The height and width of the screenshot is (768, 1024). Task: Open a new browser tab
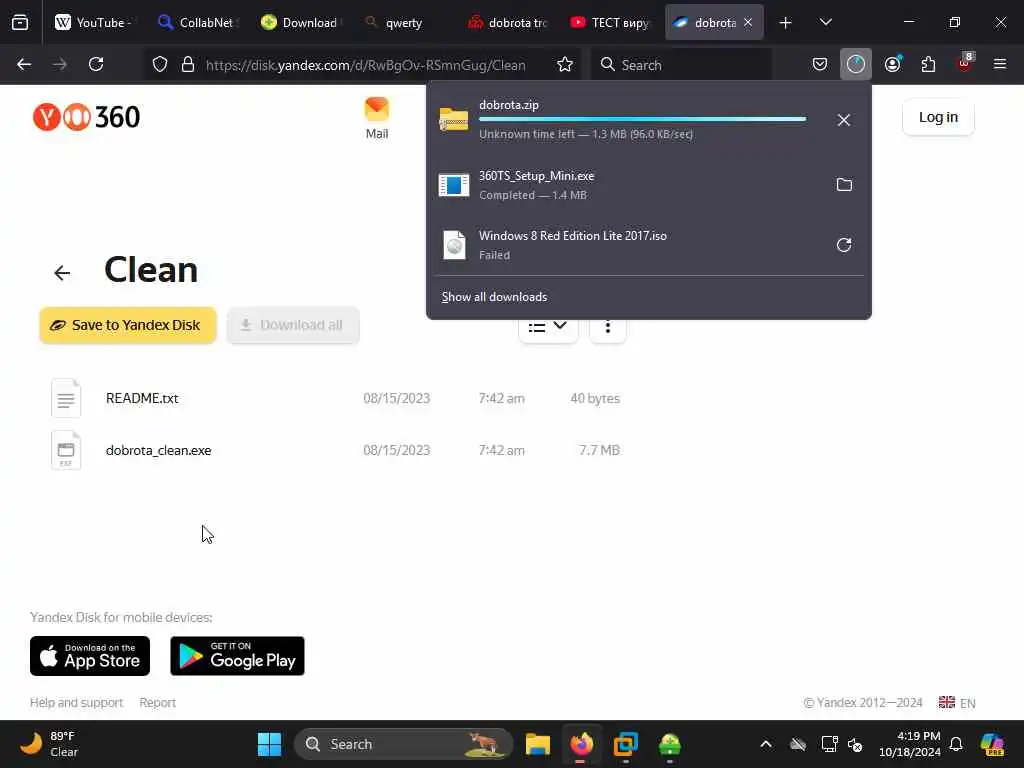point(786,23)
